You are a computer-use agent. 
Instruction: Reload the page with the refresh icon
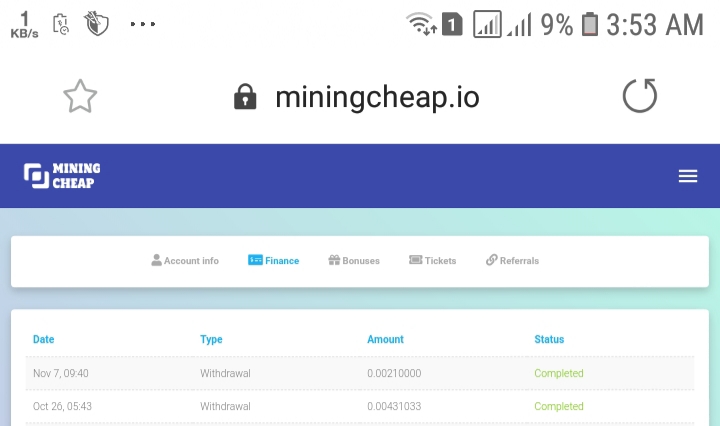click(640, 95)
